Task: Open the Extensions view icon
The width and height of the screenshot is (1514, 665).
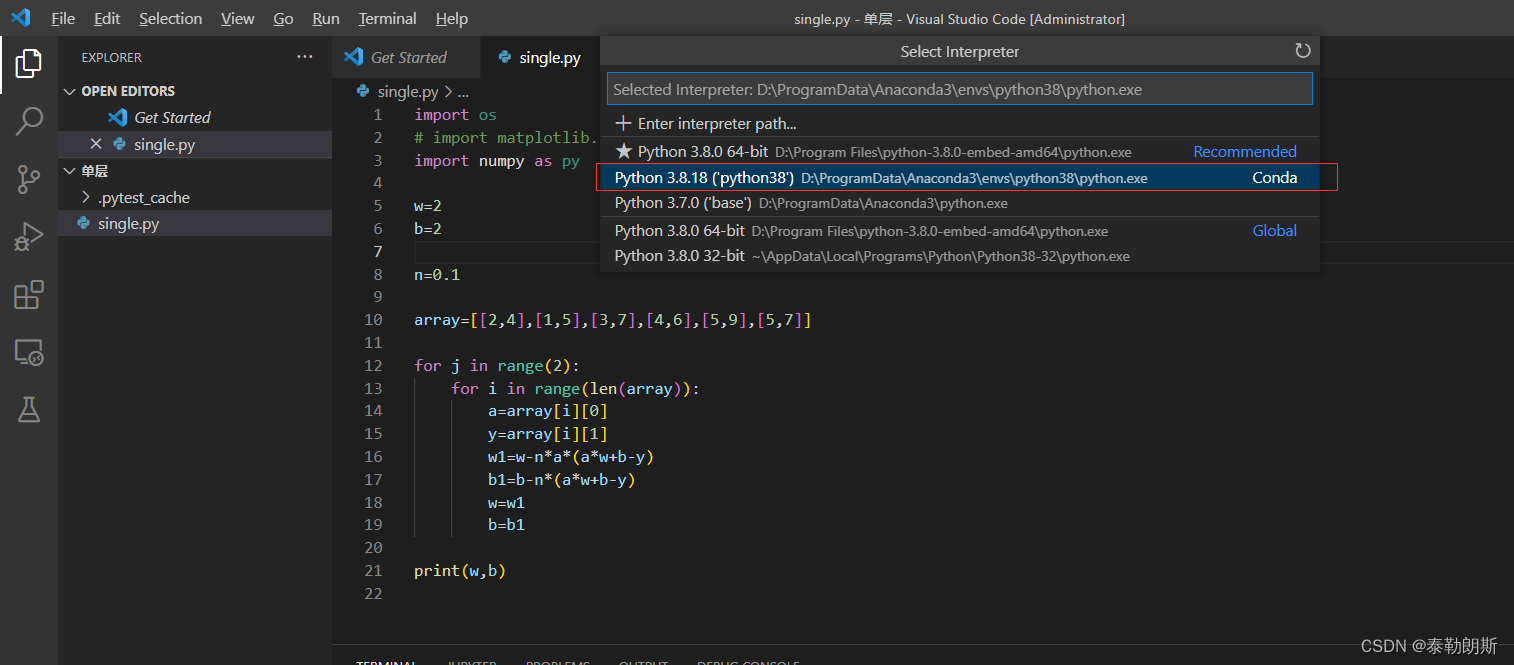Action: pos(29,295)
